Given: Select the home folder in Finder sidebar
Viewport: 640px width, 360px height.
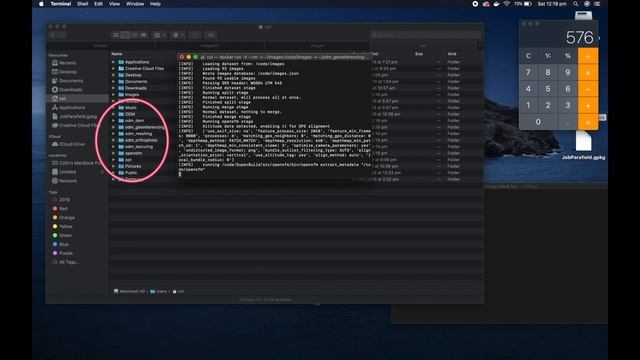Looking at the screenshot, I should click(x=78, y=99).
